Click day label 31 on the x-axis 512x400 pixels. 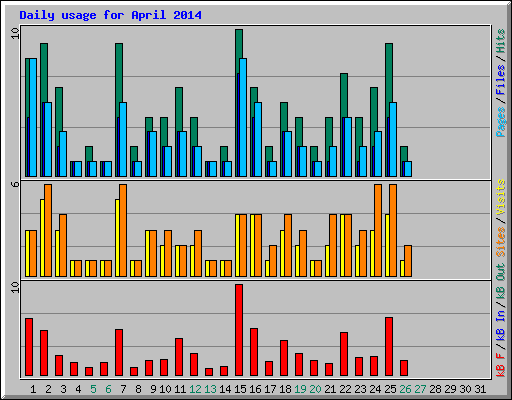(480, 389)
